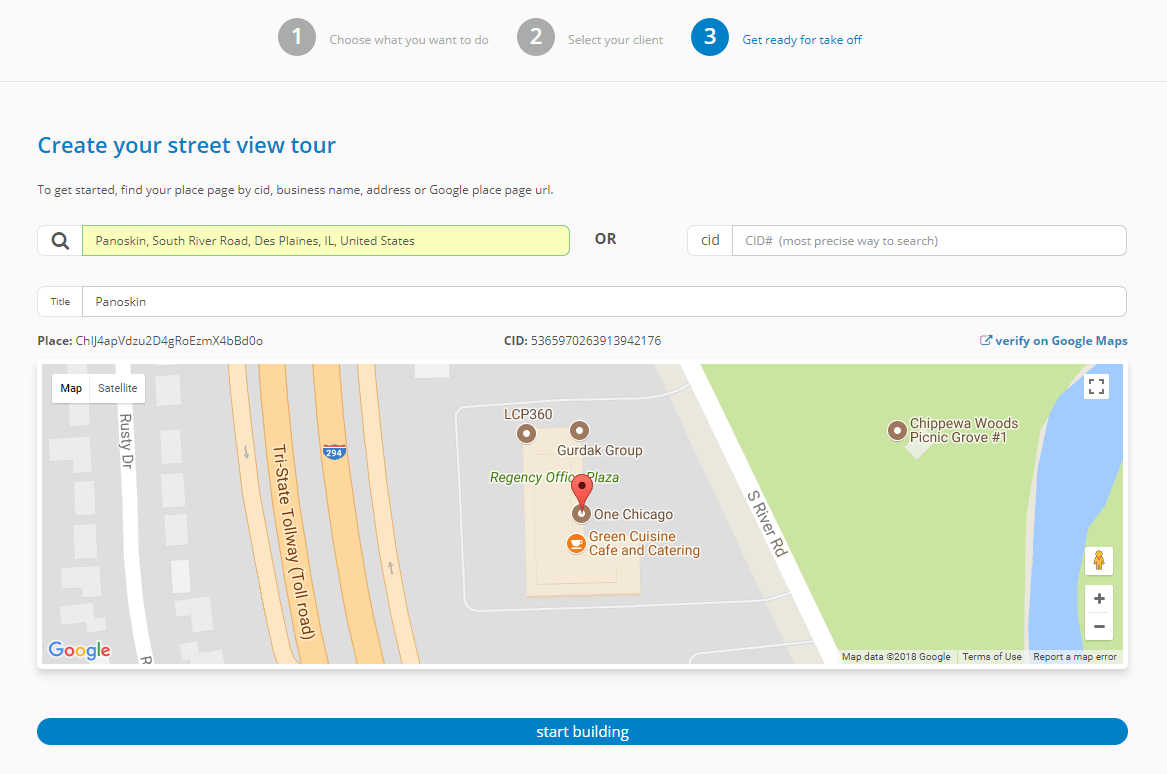Open verify on Google Maps
This screenshot has height=774, width=1167.
1053,340
